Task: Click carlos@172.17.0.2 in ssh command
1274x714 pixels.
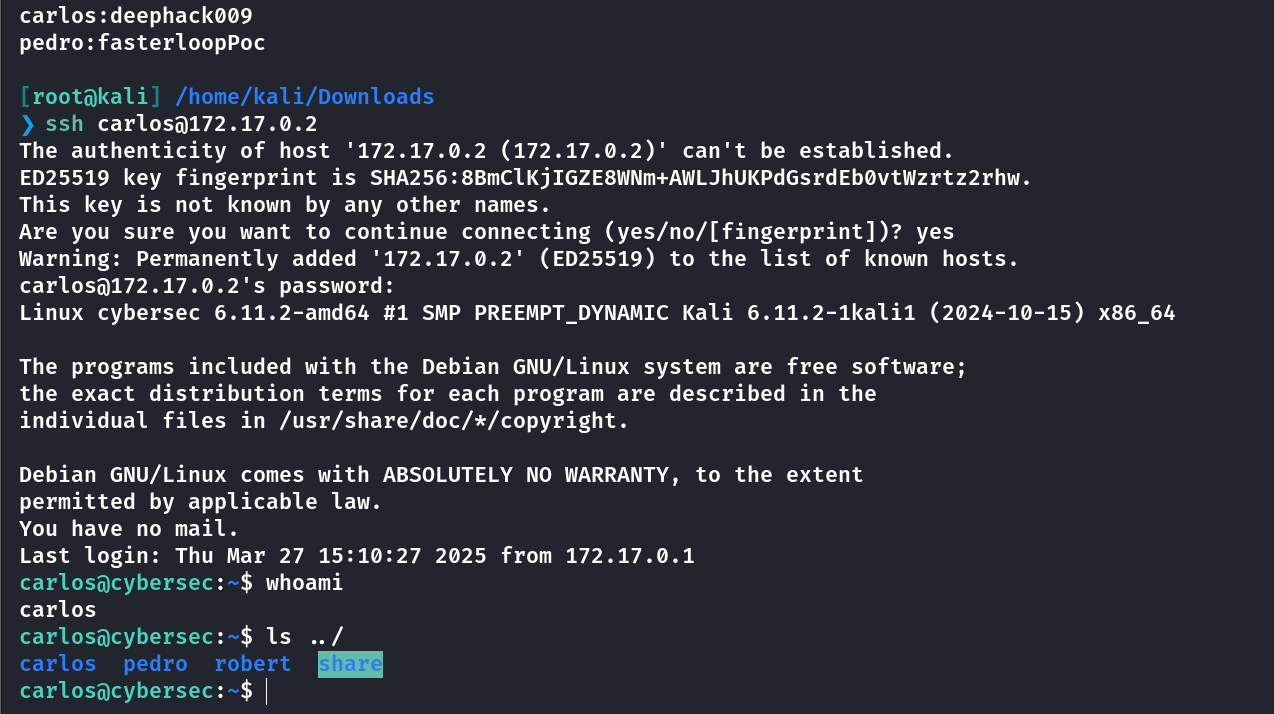Action: [207, 124]
